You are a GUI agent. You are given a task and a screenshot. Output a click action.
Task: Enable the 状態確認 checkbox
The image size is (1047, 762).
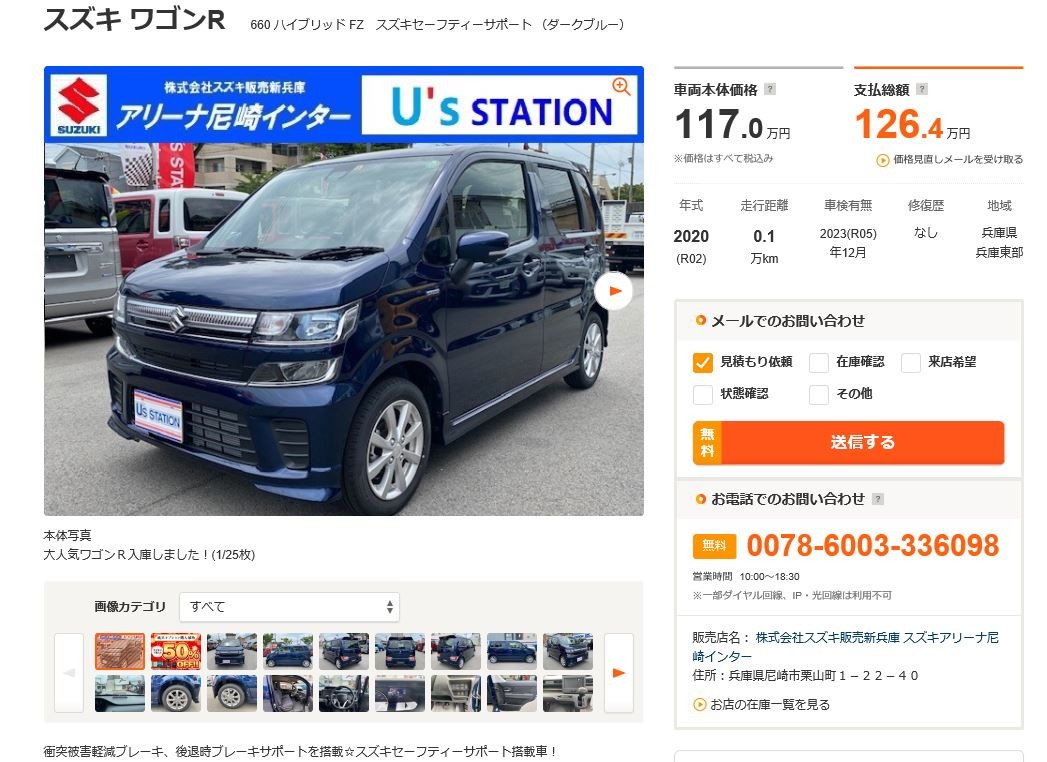tap(702, 395)
